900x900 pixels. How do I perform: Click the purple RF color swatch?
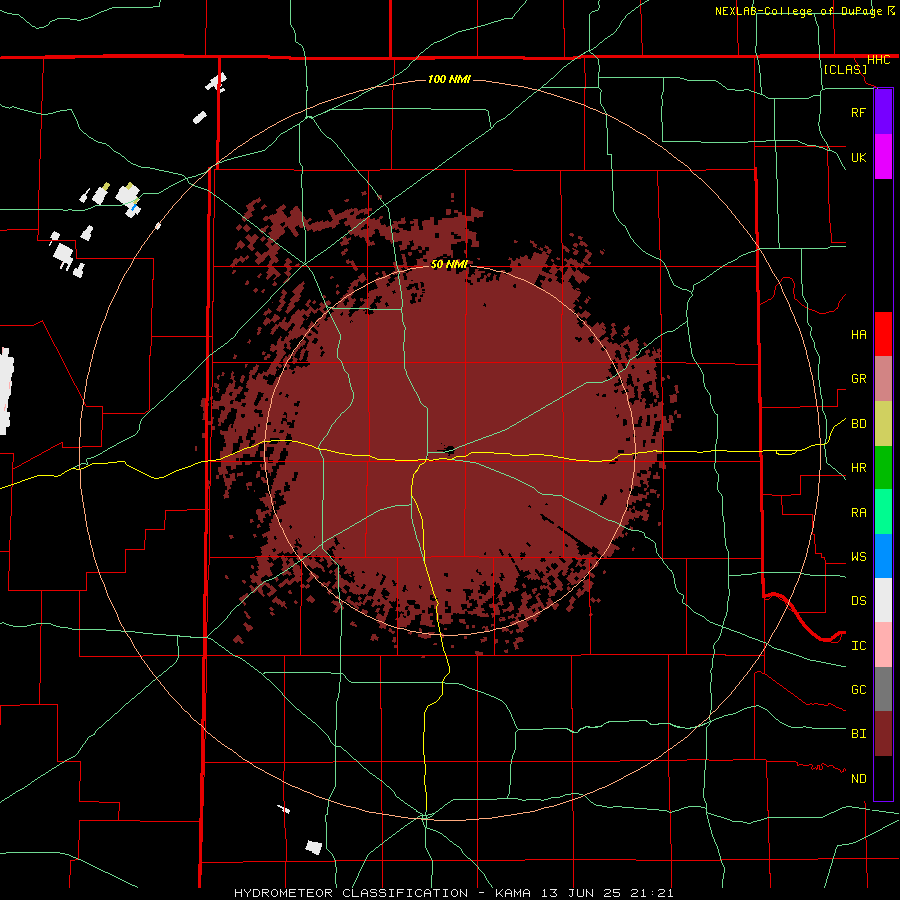tap(883, 112)
